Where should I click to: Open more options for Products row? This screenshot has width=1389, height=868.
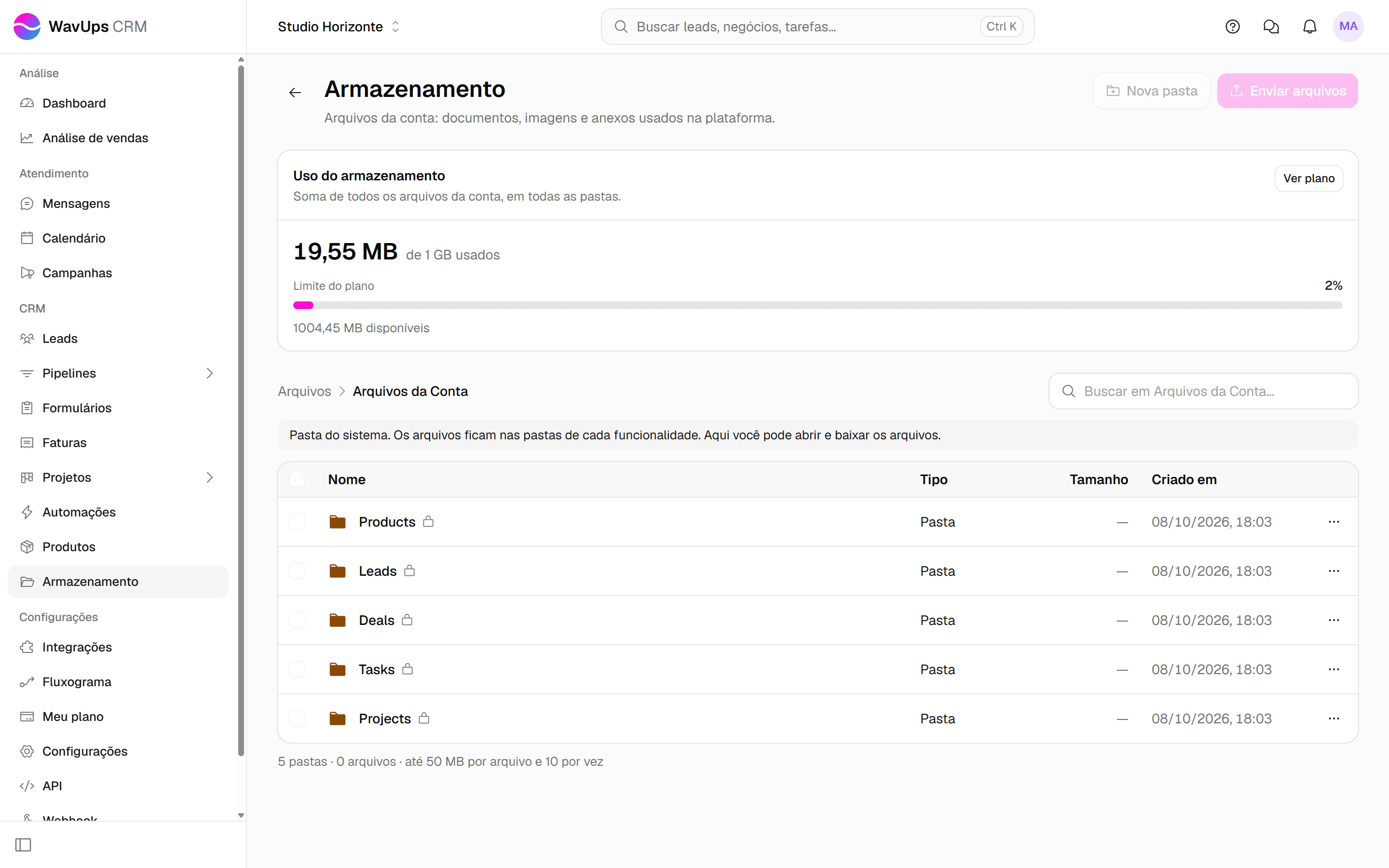pyautogui.click(x=1334, y=522)
